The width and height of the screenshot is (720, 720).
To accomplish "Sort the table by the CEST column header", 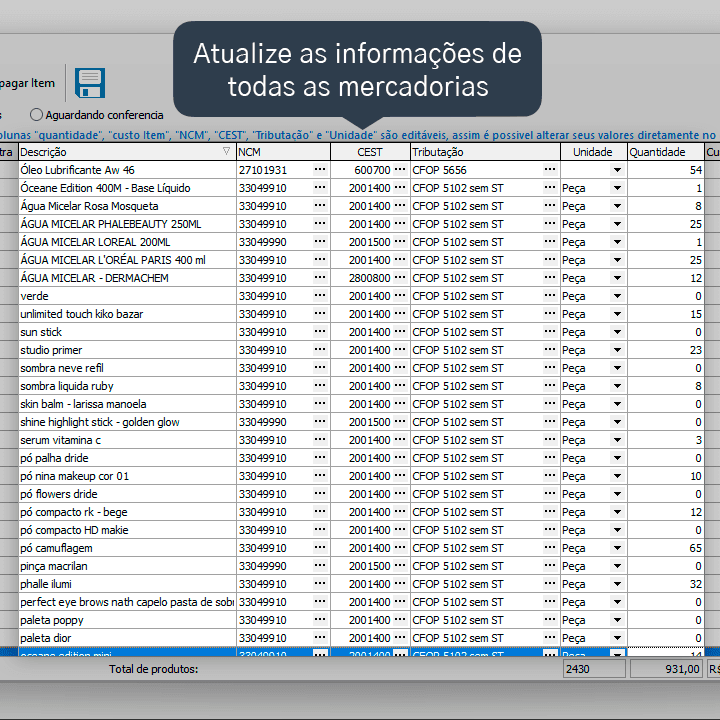I will 370,152.
